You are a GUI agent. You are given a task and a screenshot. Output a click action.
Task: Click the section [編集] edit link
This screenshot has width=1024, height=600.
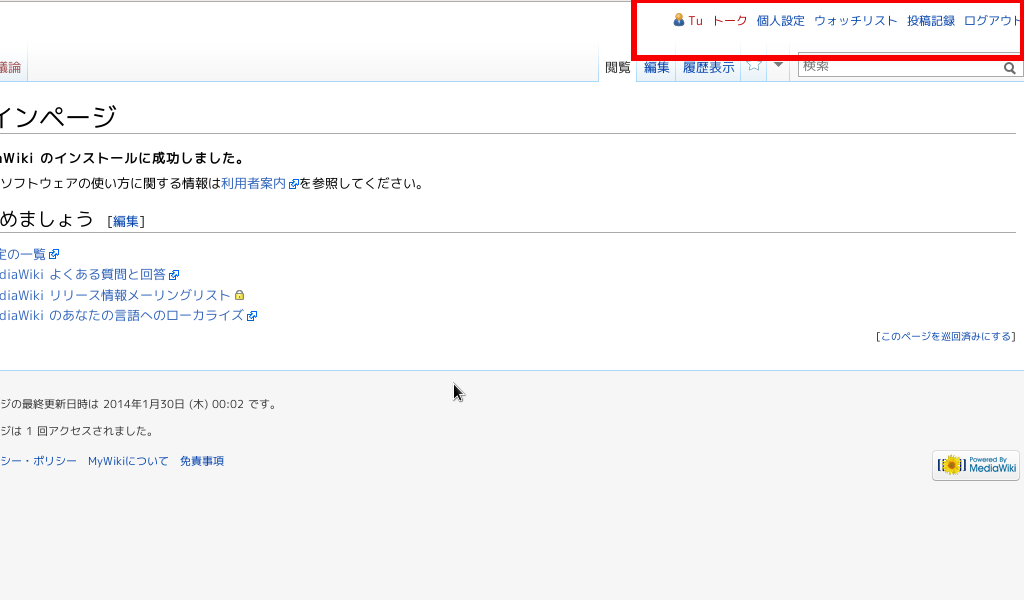click(x=126, y=221)
